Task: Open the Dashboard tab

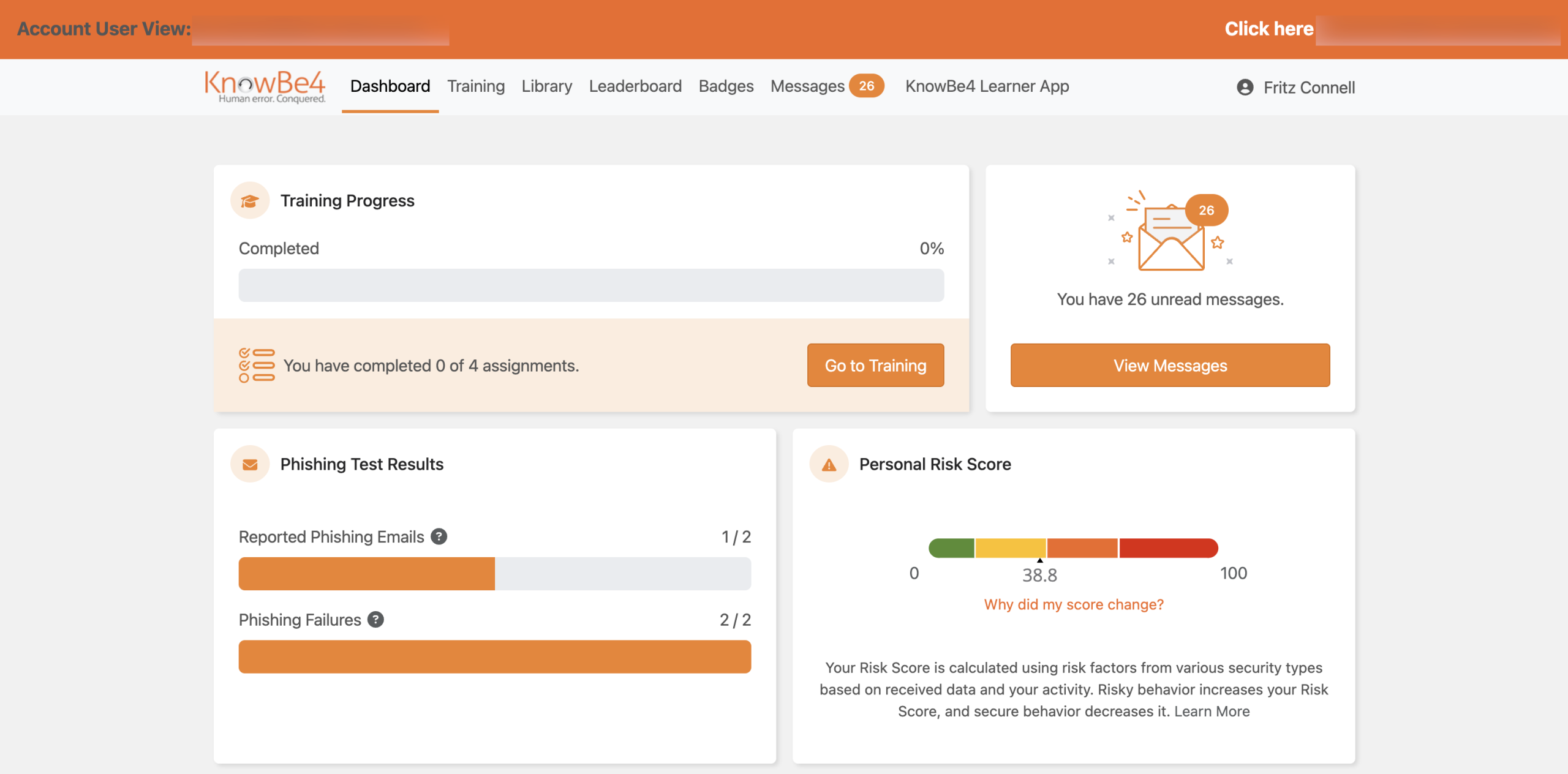Action: point(390,86)
